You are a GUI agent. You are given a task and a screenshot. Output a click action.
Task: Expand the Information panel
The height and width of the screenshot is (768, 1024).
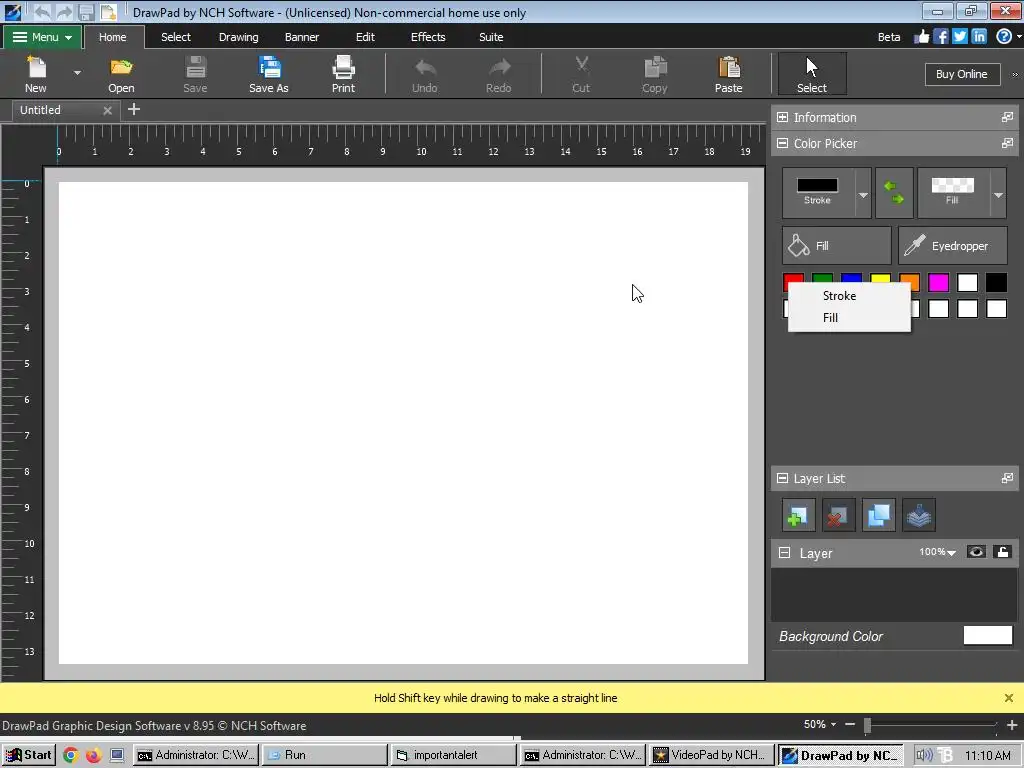coord(782,118)
